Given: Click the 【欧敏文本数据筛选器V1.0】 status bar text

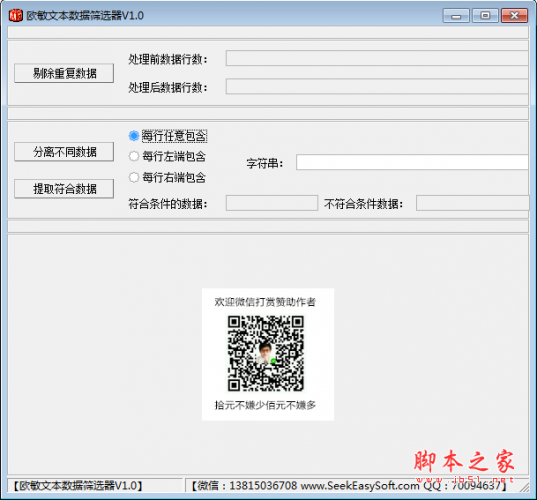Looking at the screenshot, I should pyautogui.click(x=78, y=486).
